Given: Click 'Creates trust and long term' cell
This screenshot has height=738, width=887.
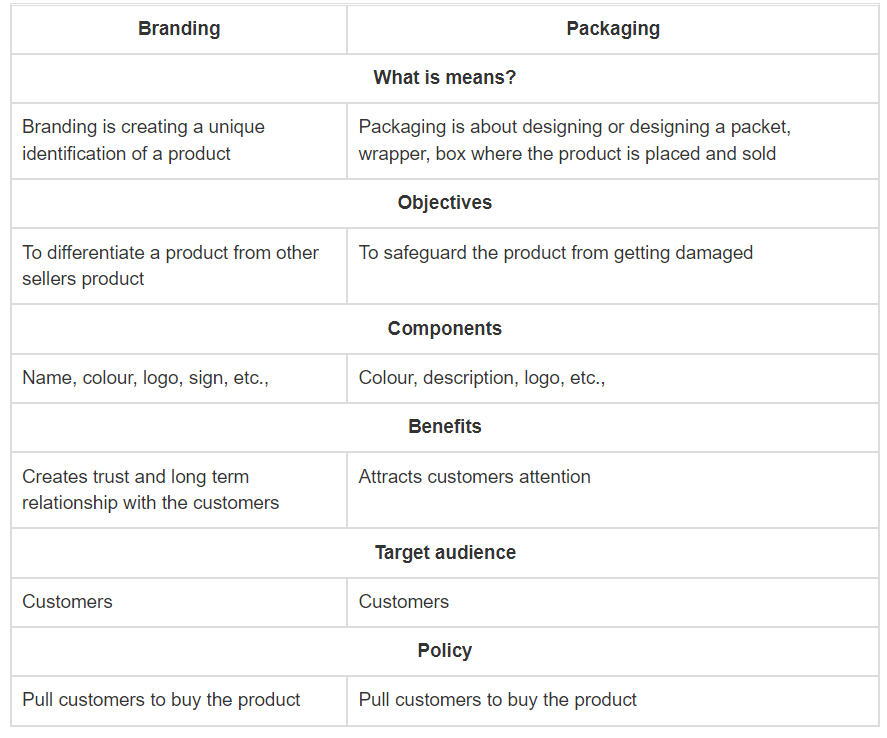Looking at the screenshot, I should [x=151, y=489].
